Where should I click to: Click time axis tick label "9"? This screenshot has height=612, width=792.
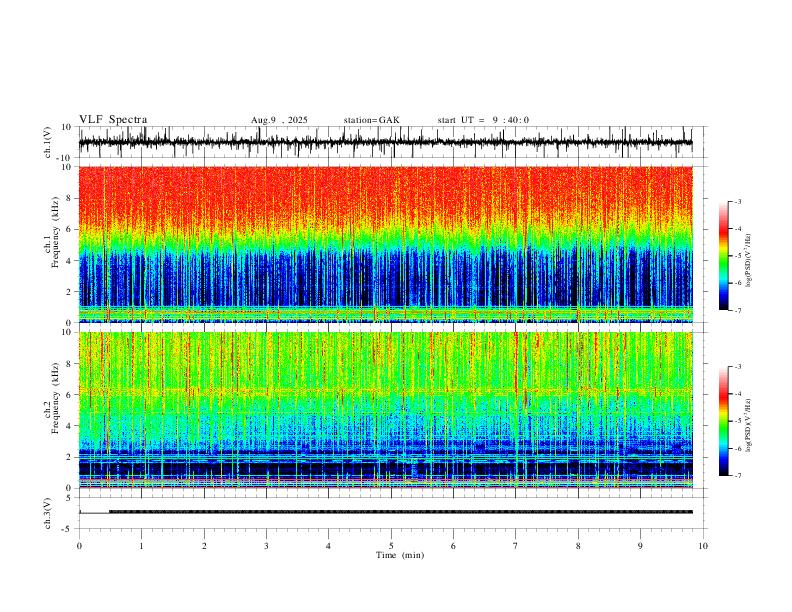tap(640, 546)
